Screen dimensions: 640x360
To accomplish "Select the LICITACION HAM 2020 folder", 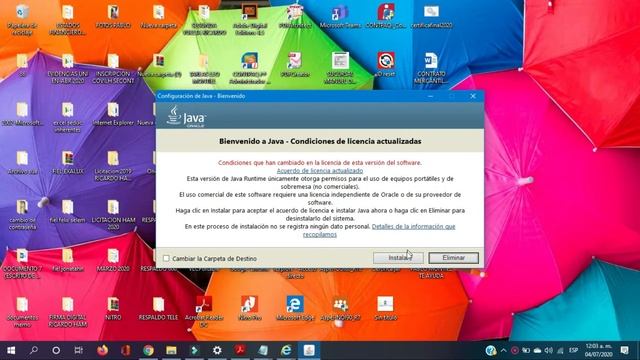I will (113, 215).
